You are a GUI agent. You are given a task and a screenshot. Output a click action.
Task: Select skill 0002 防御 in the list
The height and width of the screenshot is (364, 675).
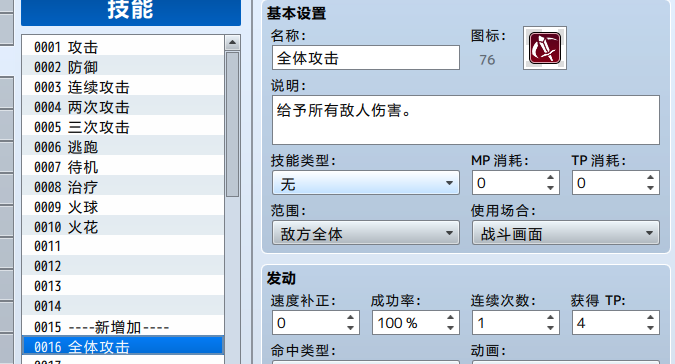point(123,65)
